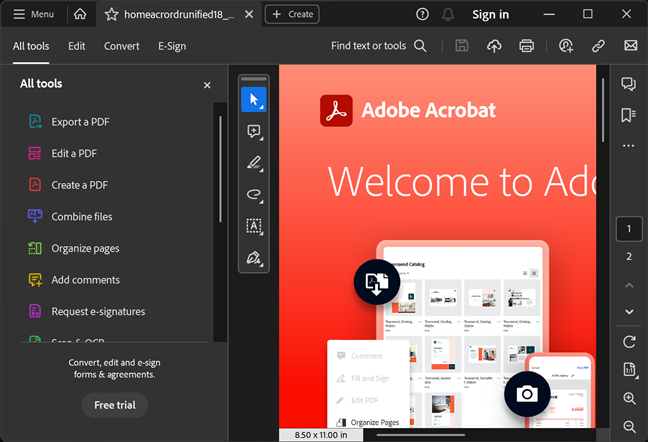
Task: Go to previous page up chevron
Action: (629, 285)
